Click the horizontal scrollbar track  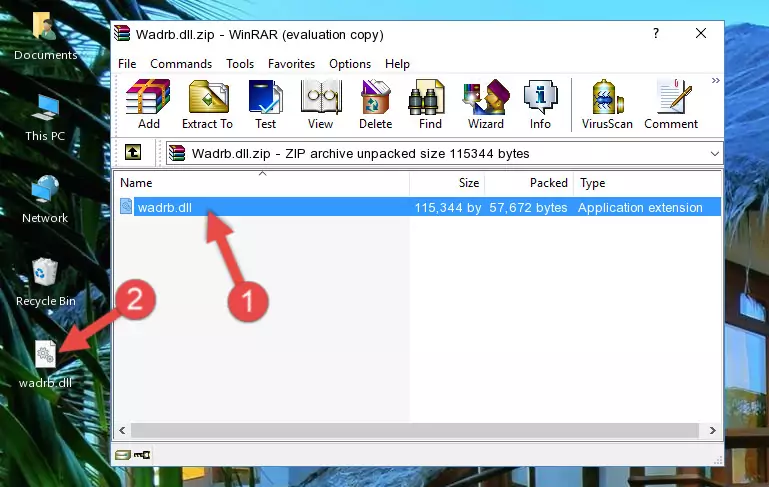click(415, 431)
